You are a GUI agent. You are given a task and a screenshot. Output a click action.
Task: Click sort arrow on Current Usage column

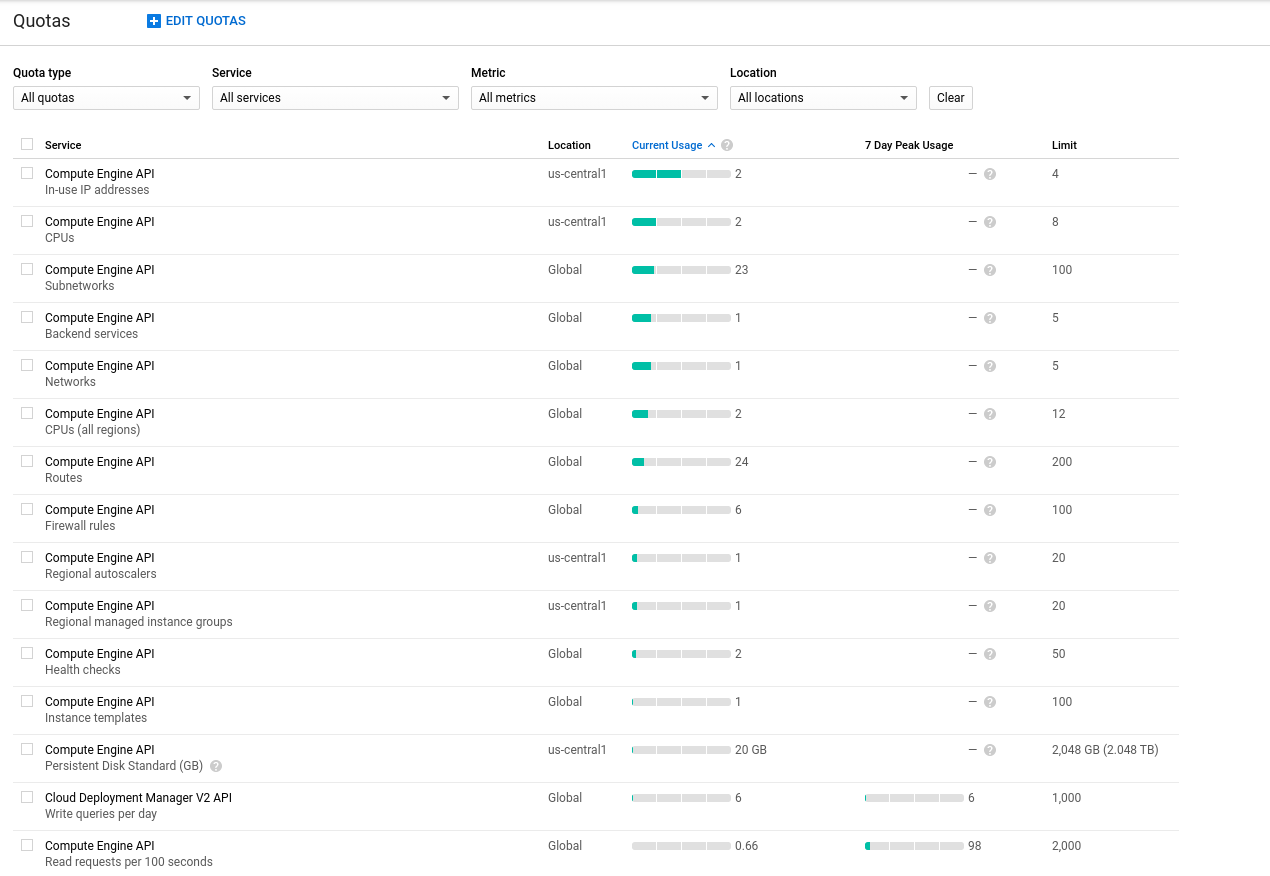pyautogui.click(x=711, y=145)
